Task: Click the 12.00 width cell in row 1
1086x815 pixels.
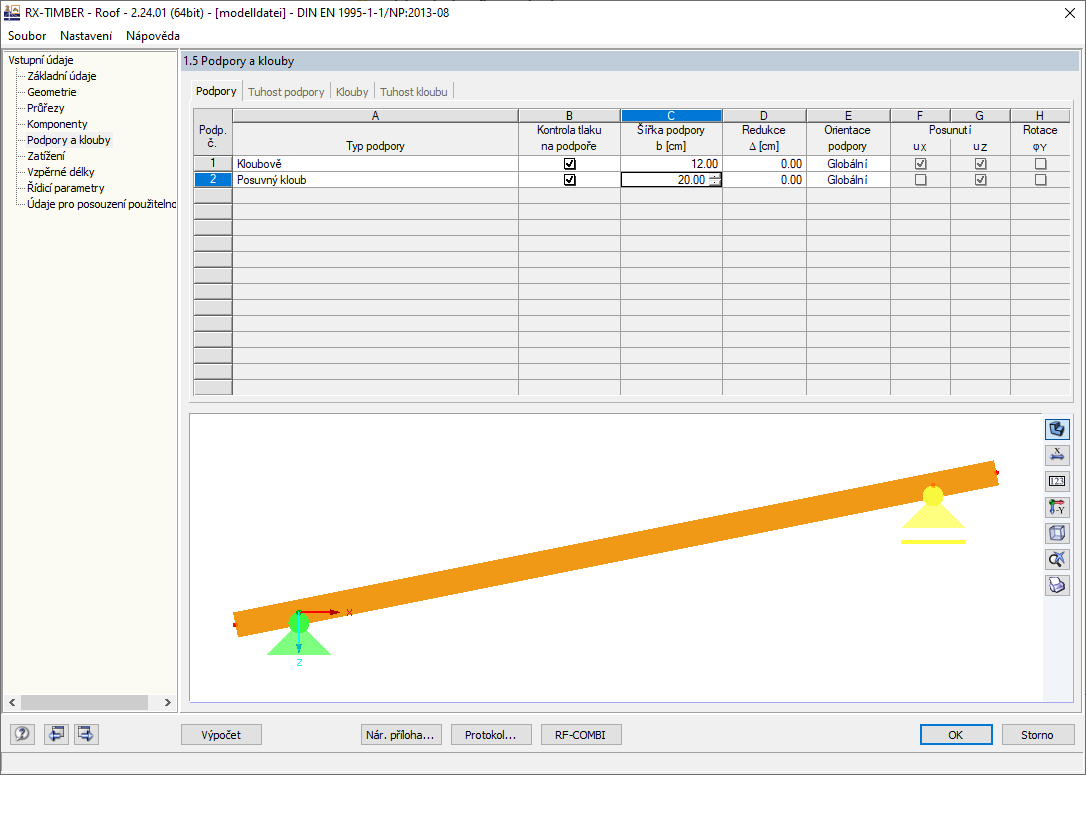Action: coord(671,164)
